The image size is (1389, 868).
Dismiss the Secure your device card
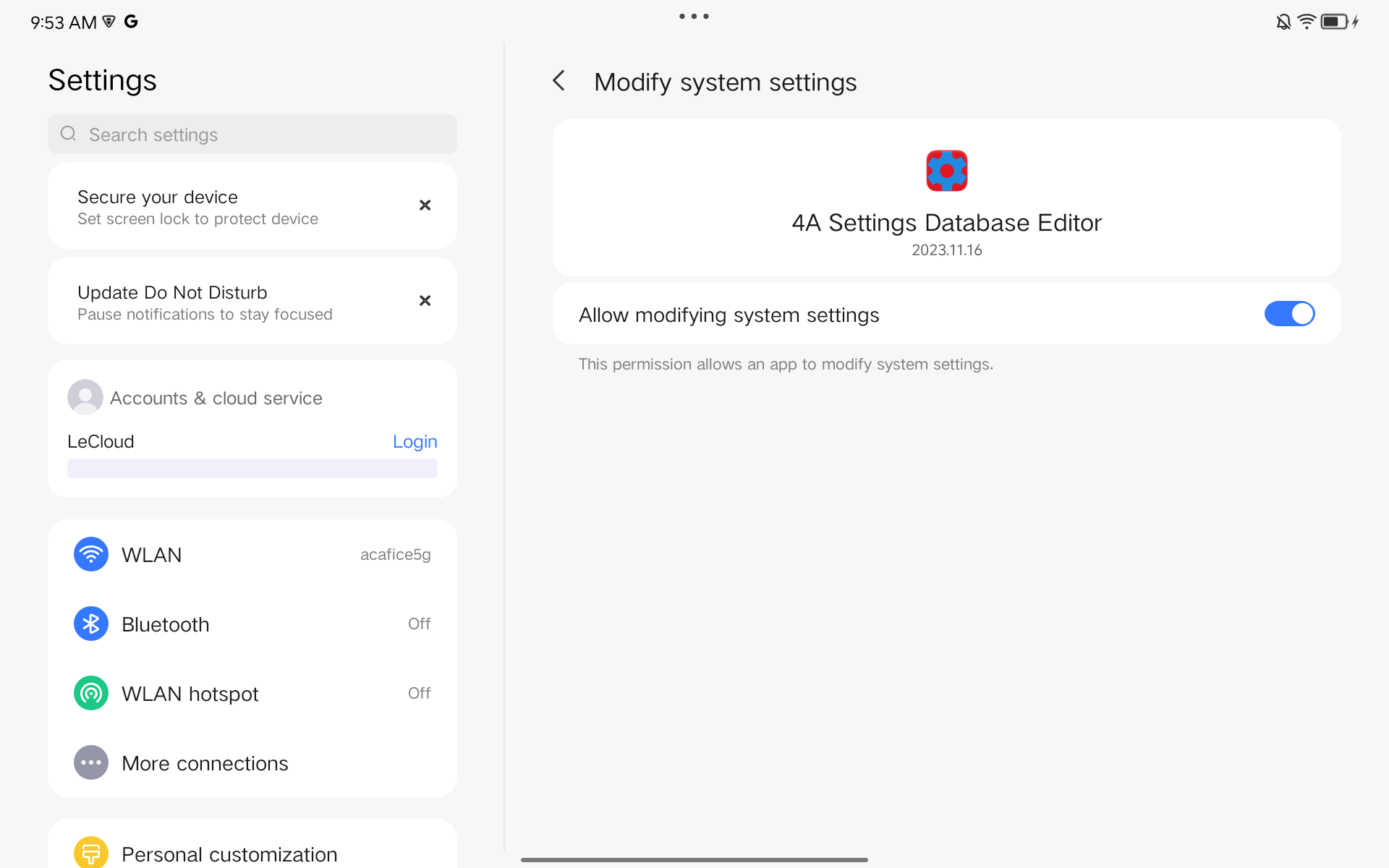[425, 205]
